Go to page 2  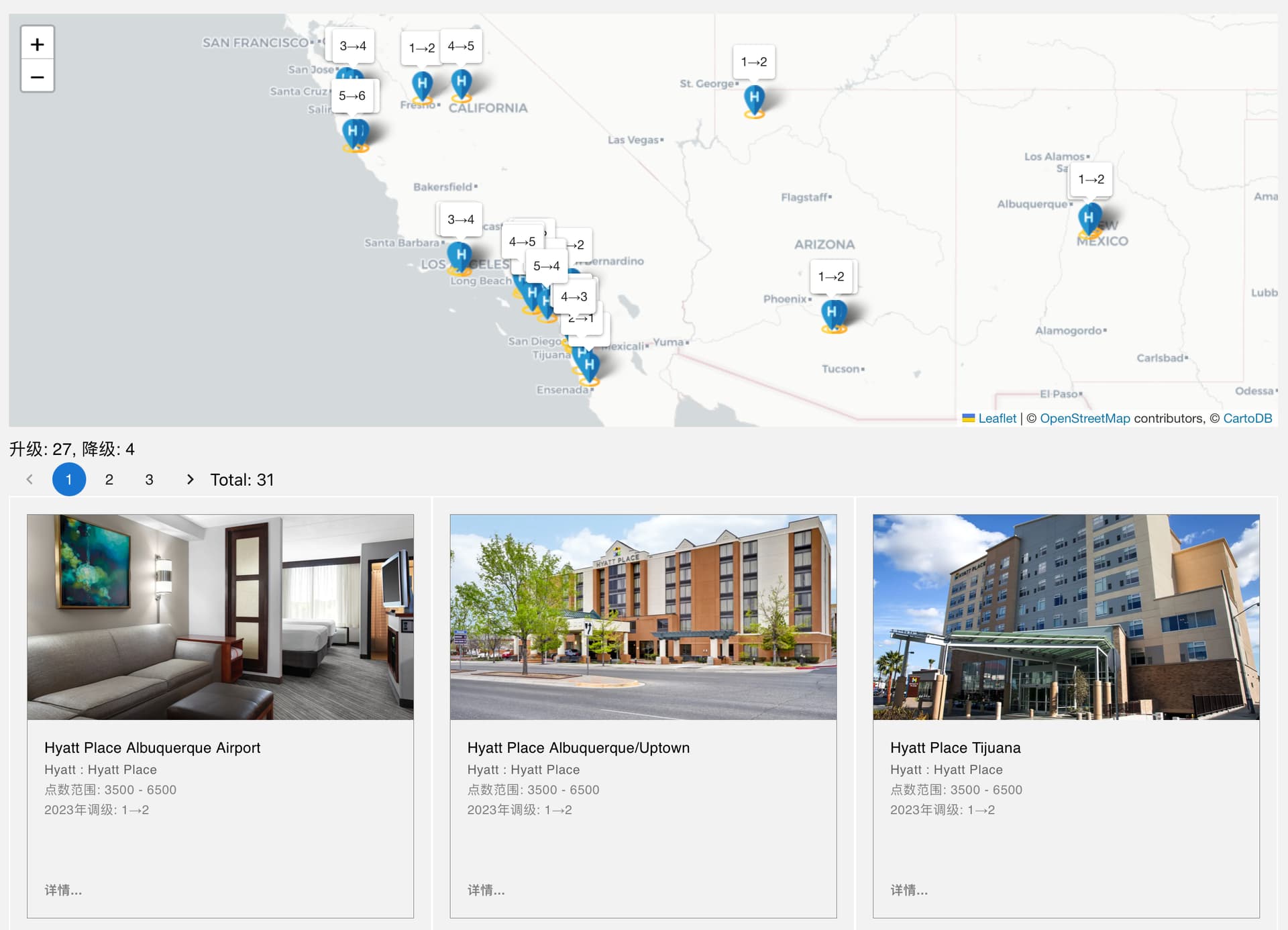[x=109, y=479]
